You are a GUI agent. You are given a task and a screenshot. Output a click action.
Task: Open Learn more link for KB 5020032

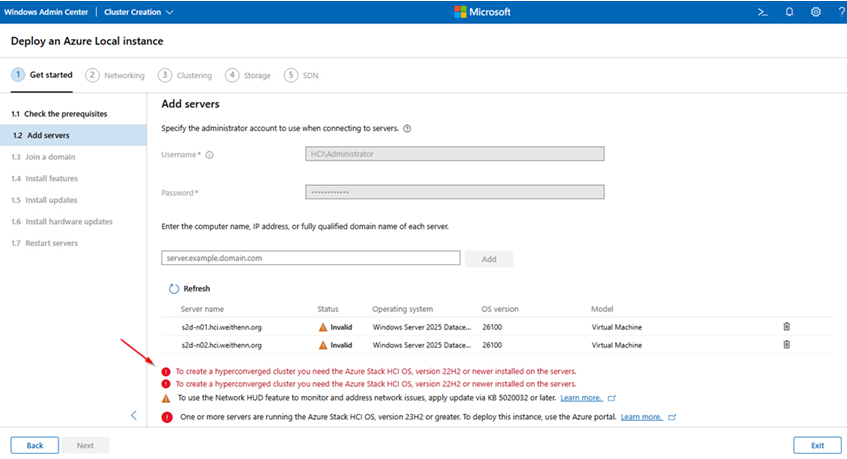tap(581, 398)
